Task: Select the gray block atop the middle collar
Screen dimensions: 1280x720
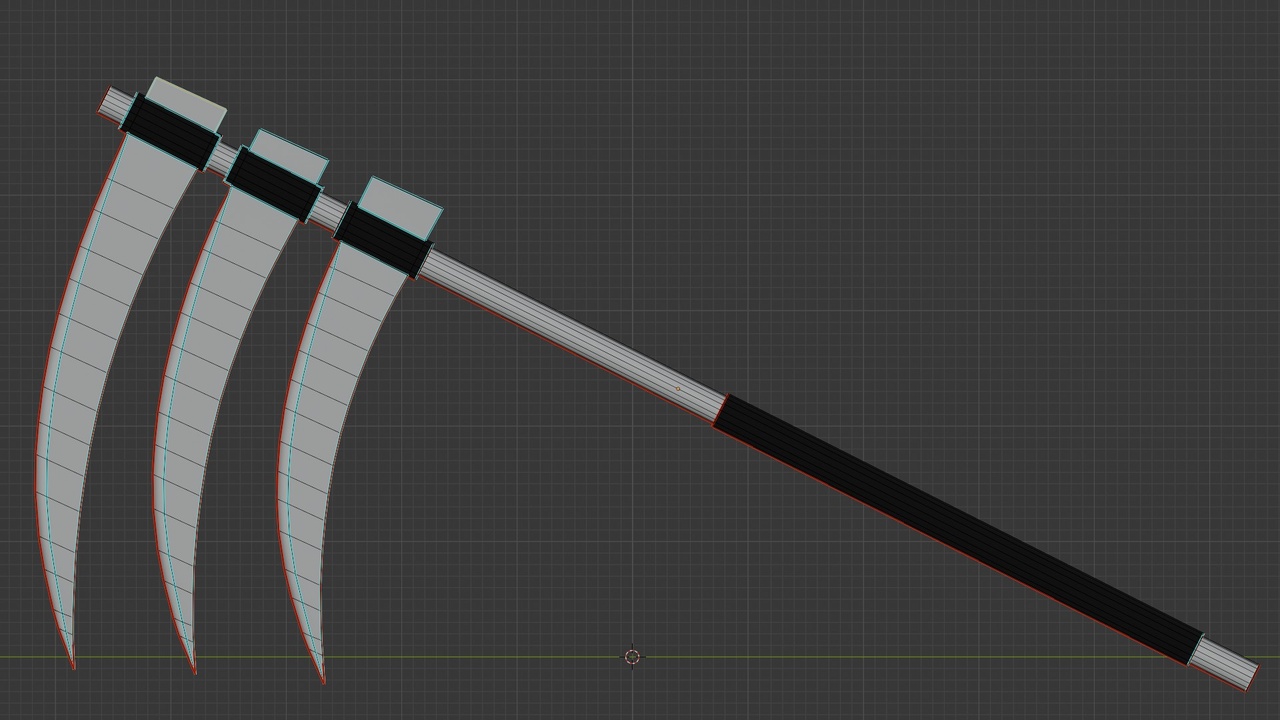Action: click(289, 156)
